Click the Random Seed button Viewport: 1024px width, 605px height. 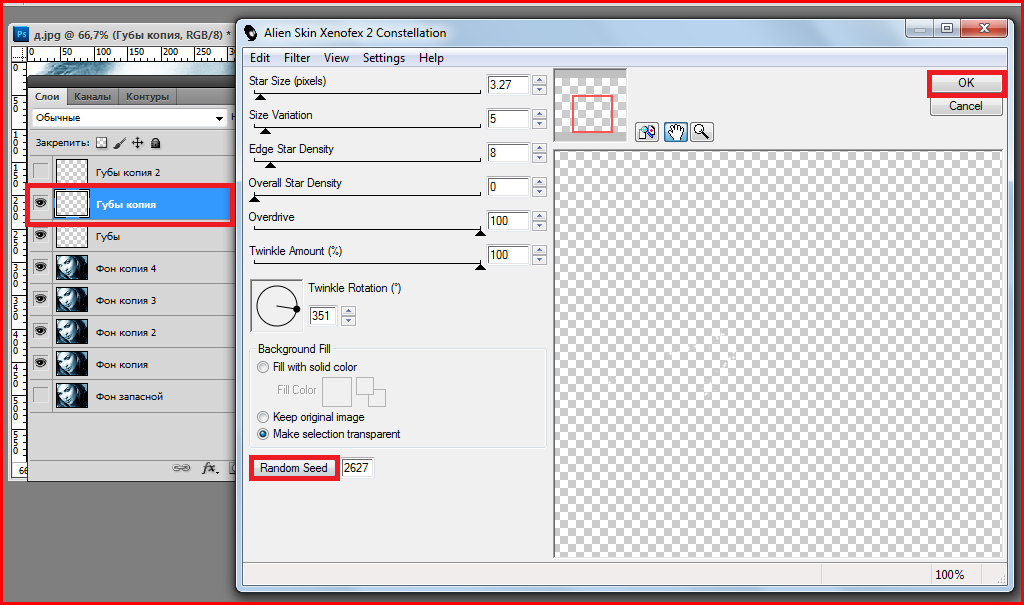click(x=294, y=468)
